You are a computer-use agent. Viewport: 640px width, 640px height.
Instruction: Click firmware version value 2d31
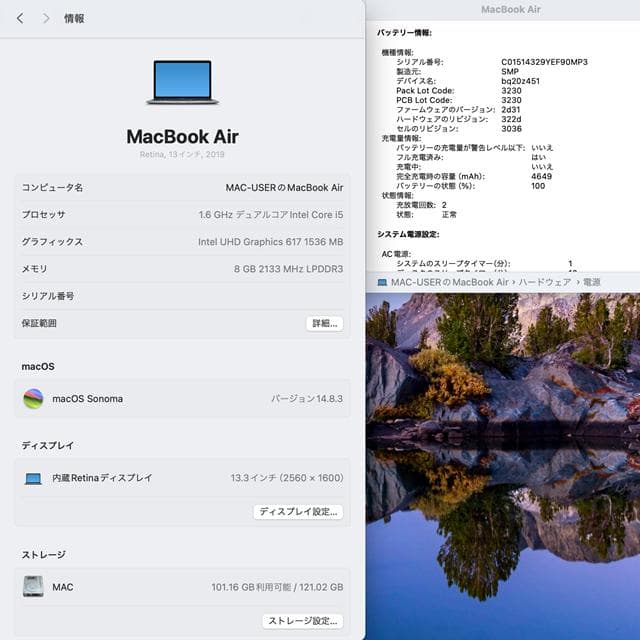click(511, 109)
